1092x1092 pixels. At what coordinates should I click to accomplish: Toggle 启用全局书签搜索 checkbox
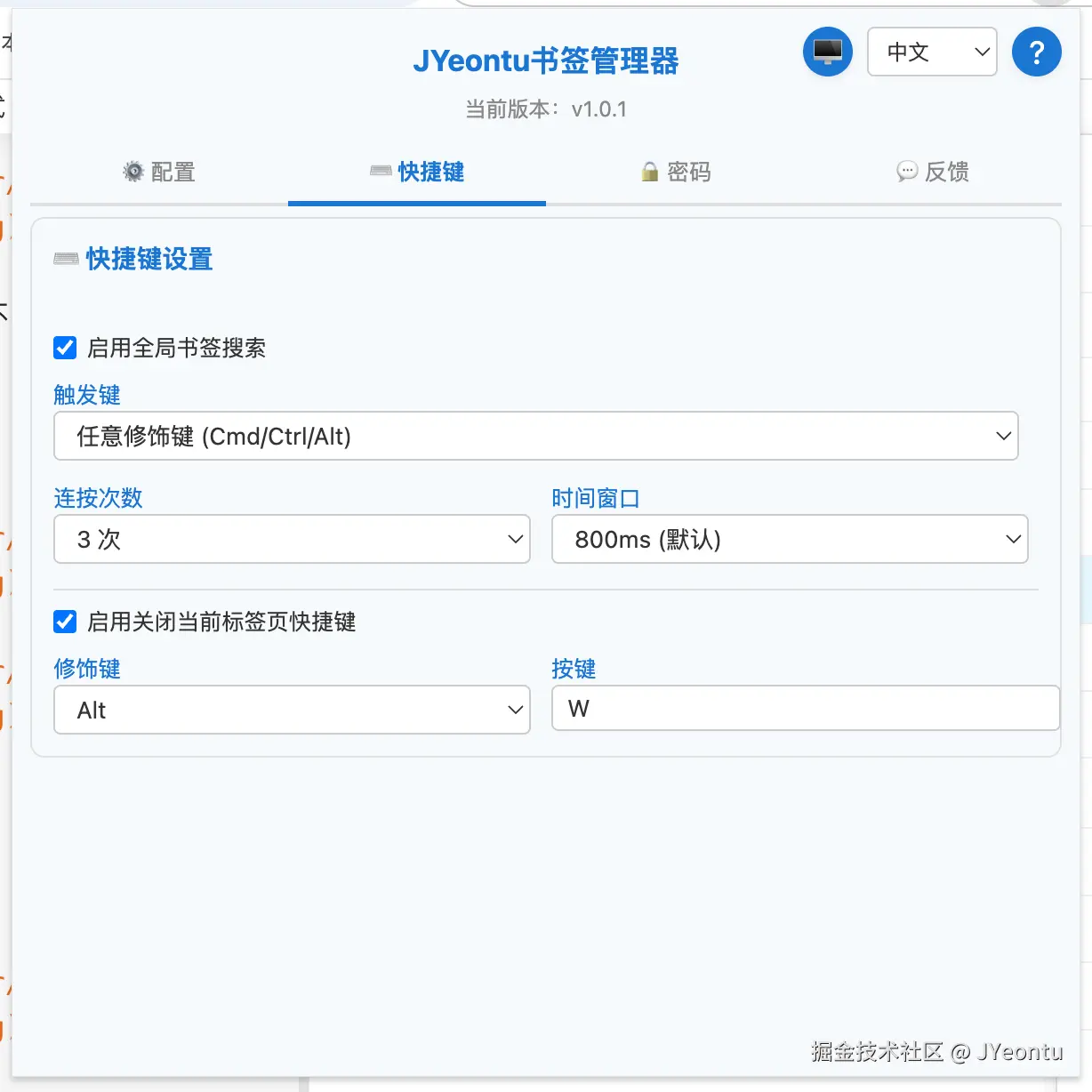pyautogui.click(x=65, y=348)
